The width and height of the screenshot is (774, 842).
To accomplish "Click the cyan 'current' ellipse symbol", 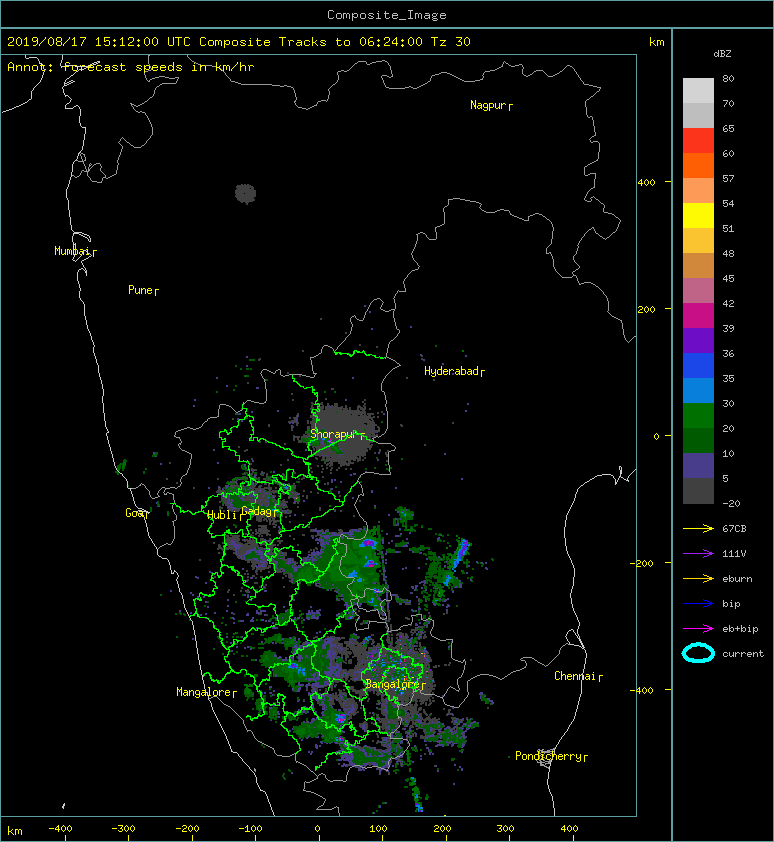I will [x=698, y=653].
